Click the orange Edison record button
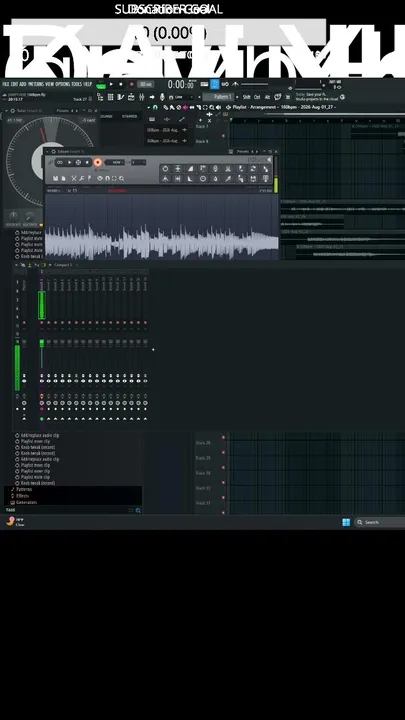 [x=97, y=162]
